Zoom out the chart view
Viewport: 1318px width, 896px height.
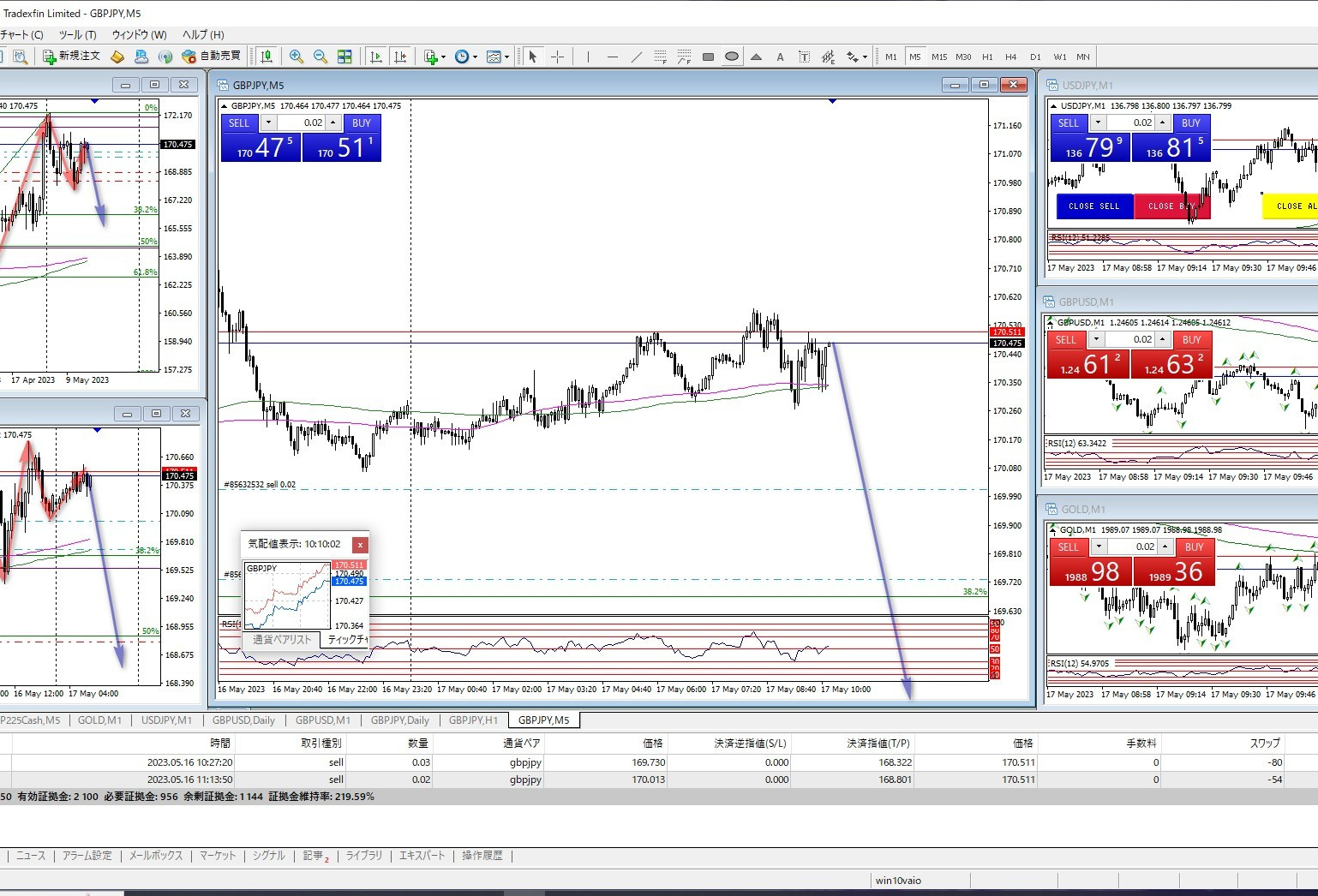coord(321,57)
